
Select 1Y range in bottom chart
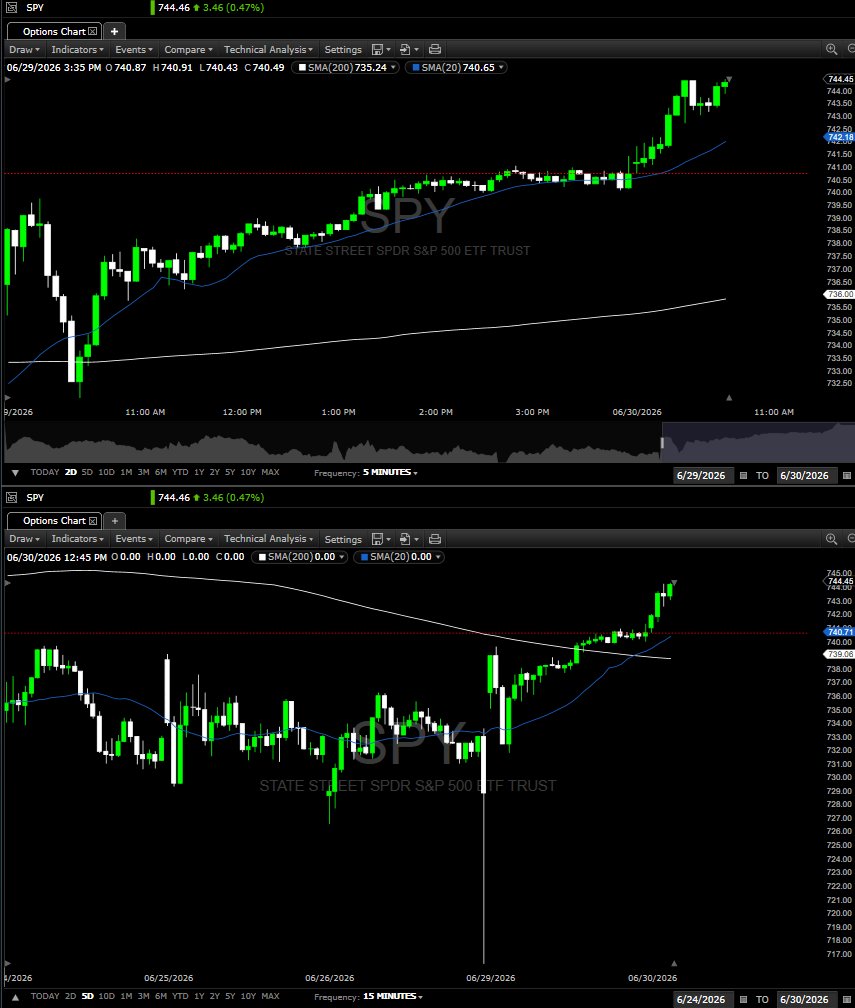(199, 996)
